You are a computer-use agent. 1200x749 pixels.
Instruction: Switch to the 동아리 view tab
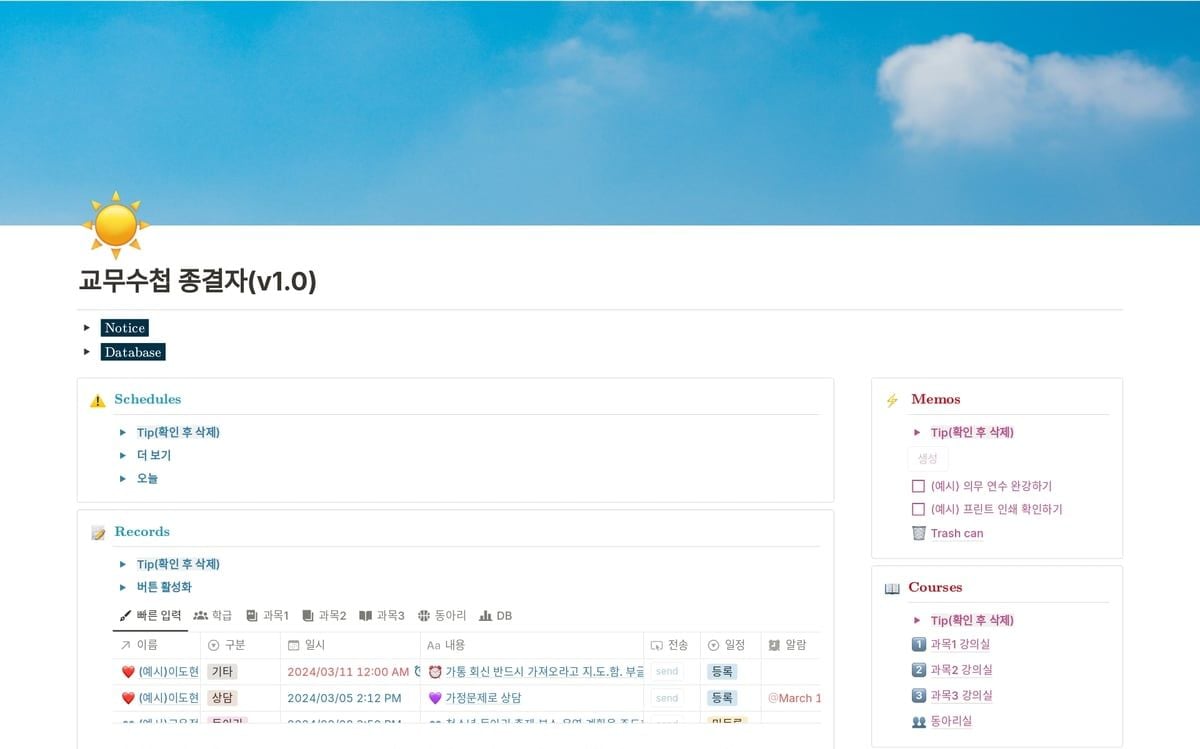tap(443, 616)
